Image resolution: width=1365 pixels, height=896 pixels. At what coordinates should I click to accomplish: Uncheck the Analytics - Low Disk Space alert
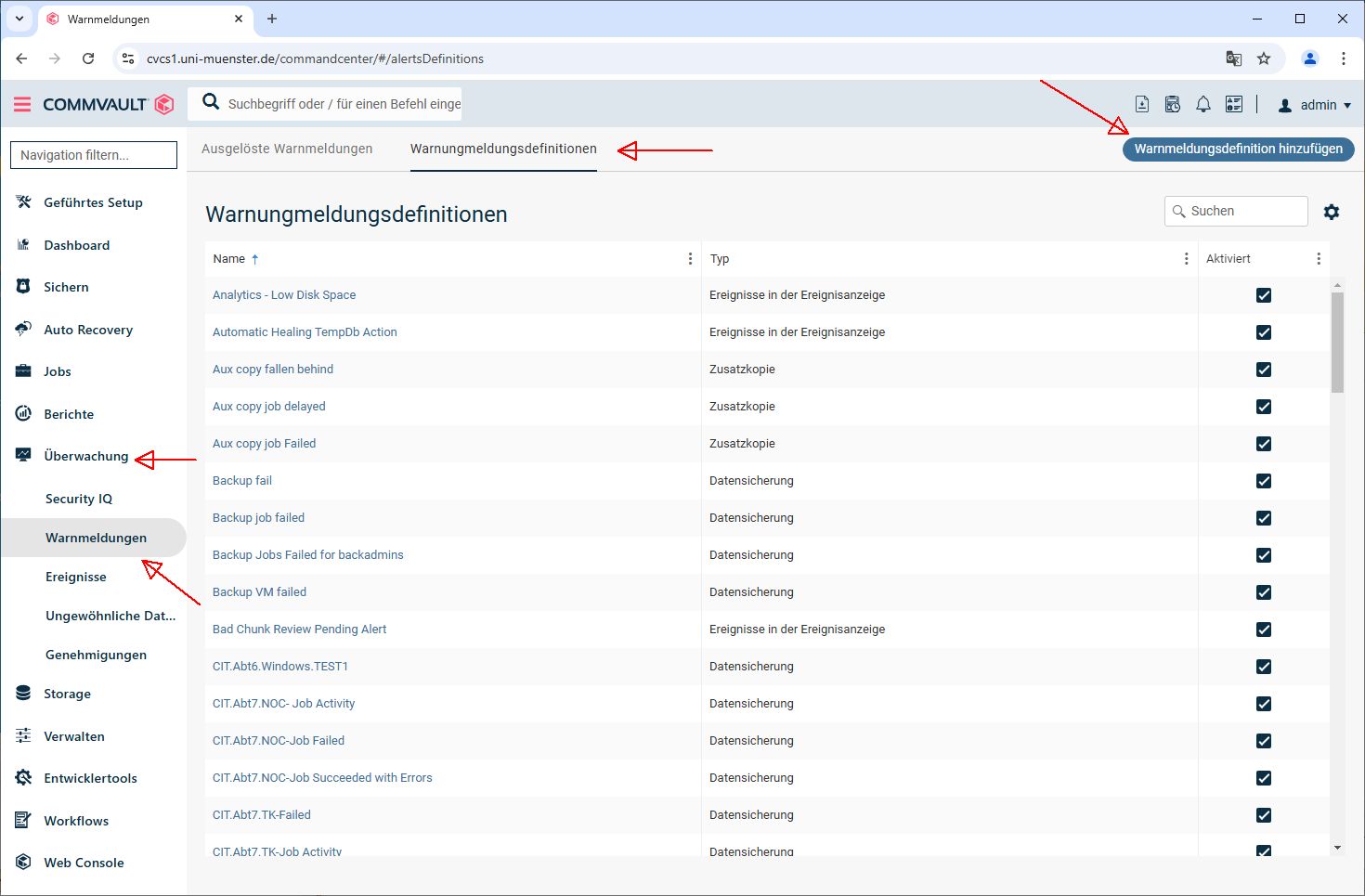(1264, 295)
